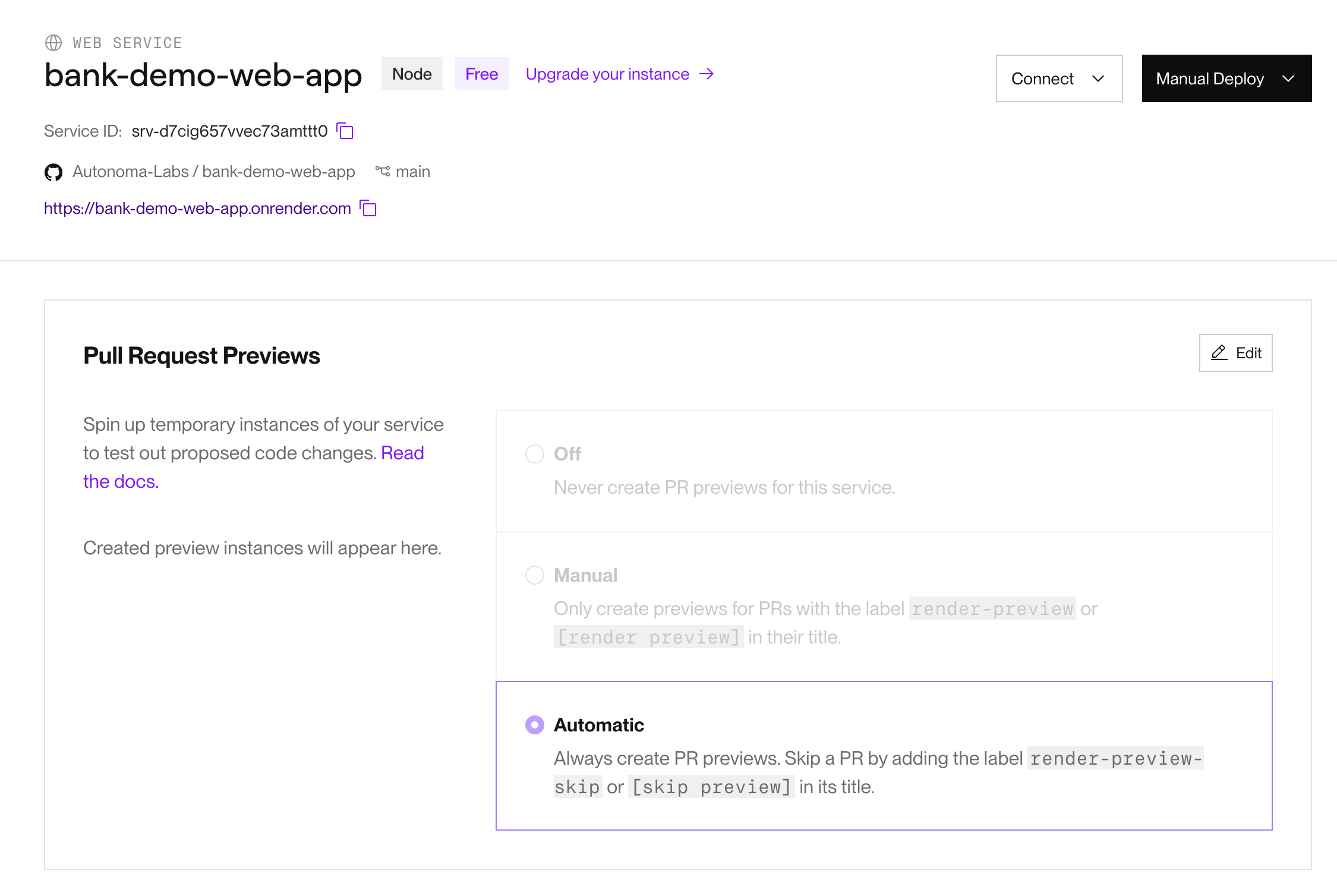Copy the onrender.com URL
Image resolution: width=1337 pixels, height=896 pixels.
368,209
